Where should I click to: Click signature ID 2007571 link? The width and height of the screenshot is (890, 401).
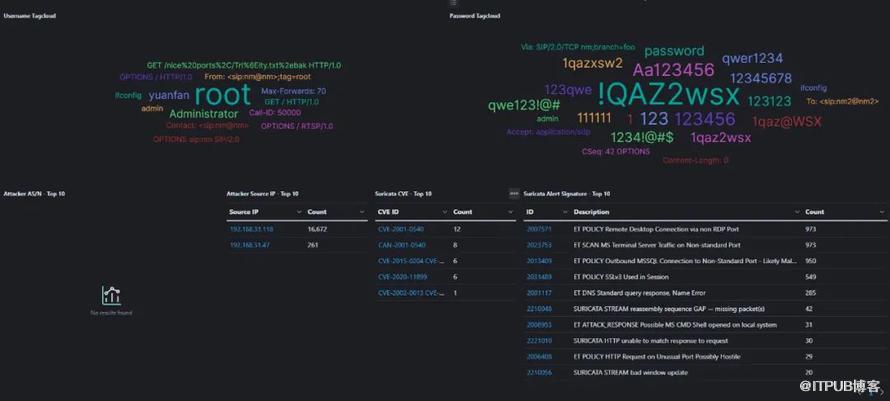pos(539,229)
